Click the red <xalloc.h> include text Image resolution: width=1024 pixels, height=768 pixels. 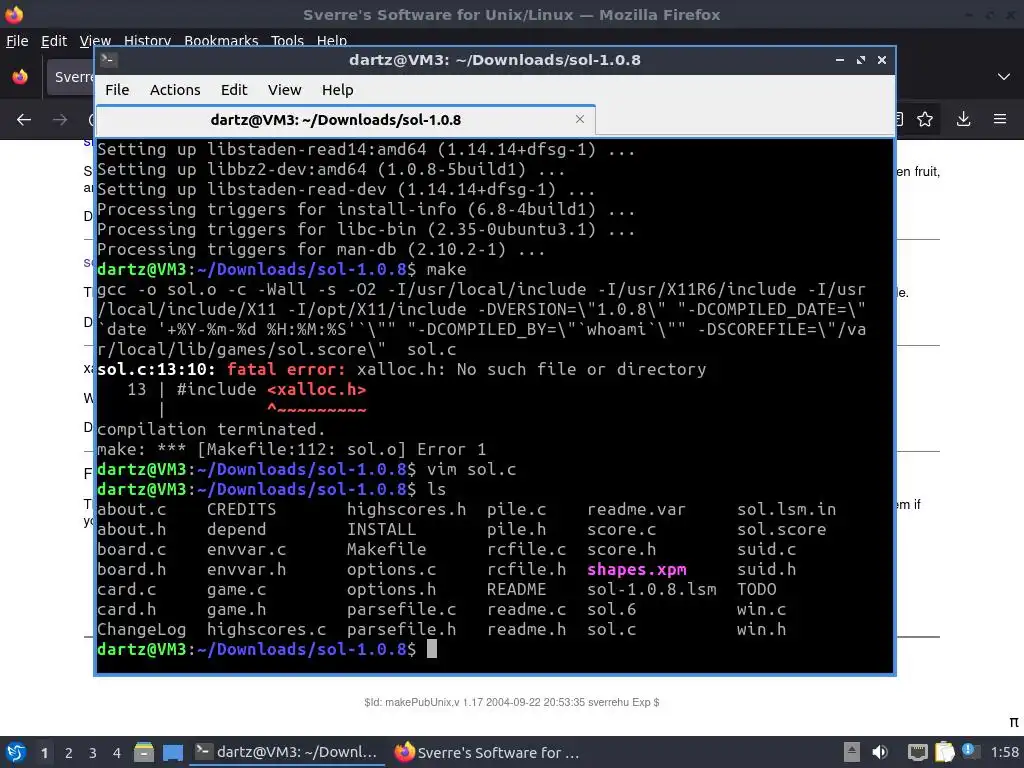(317, 389)
